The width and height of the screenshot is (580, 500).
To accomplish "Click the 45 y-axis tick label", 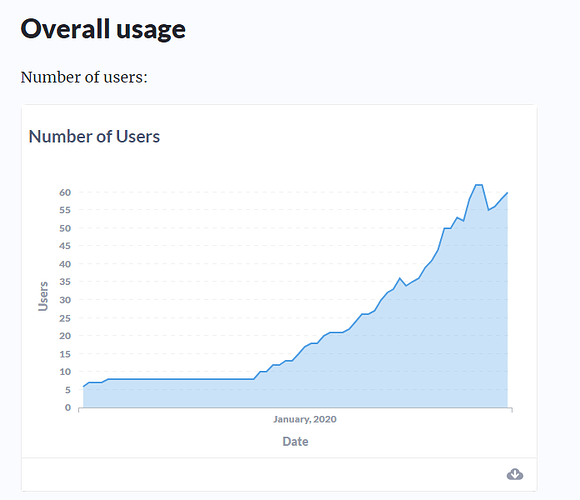I will (x=65, y=246).
